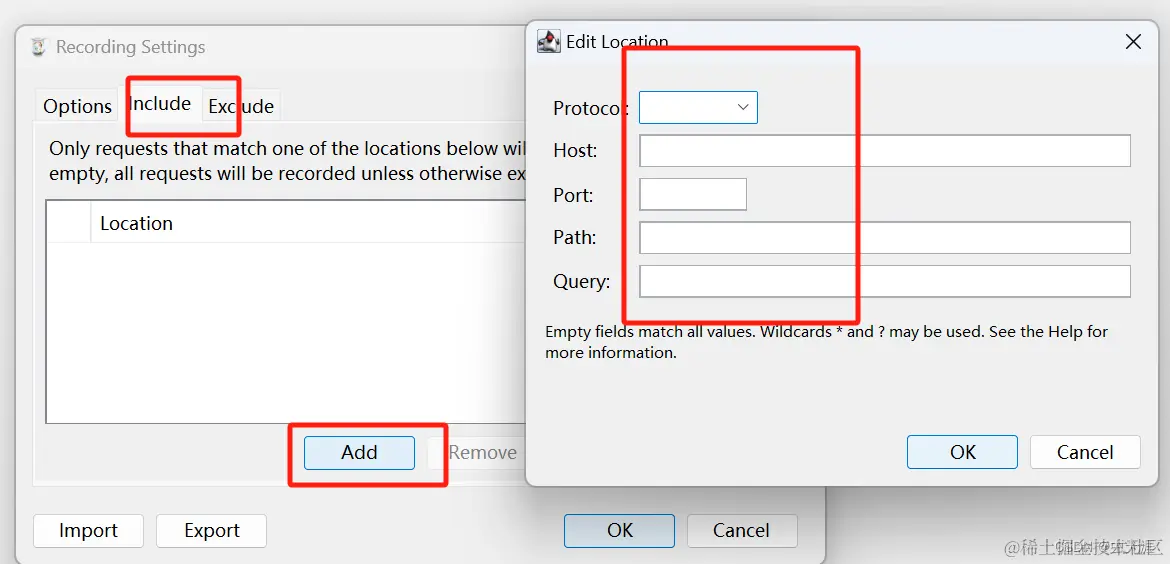Cancel the Edit Location dialog

(x=1085, y=452)
